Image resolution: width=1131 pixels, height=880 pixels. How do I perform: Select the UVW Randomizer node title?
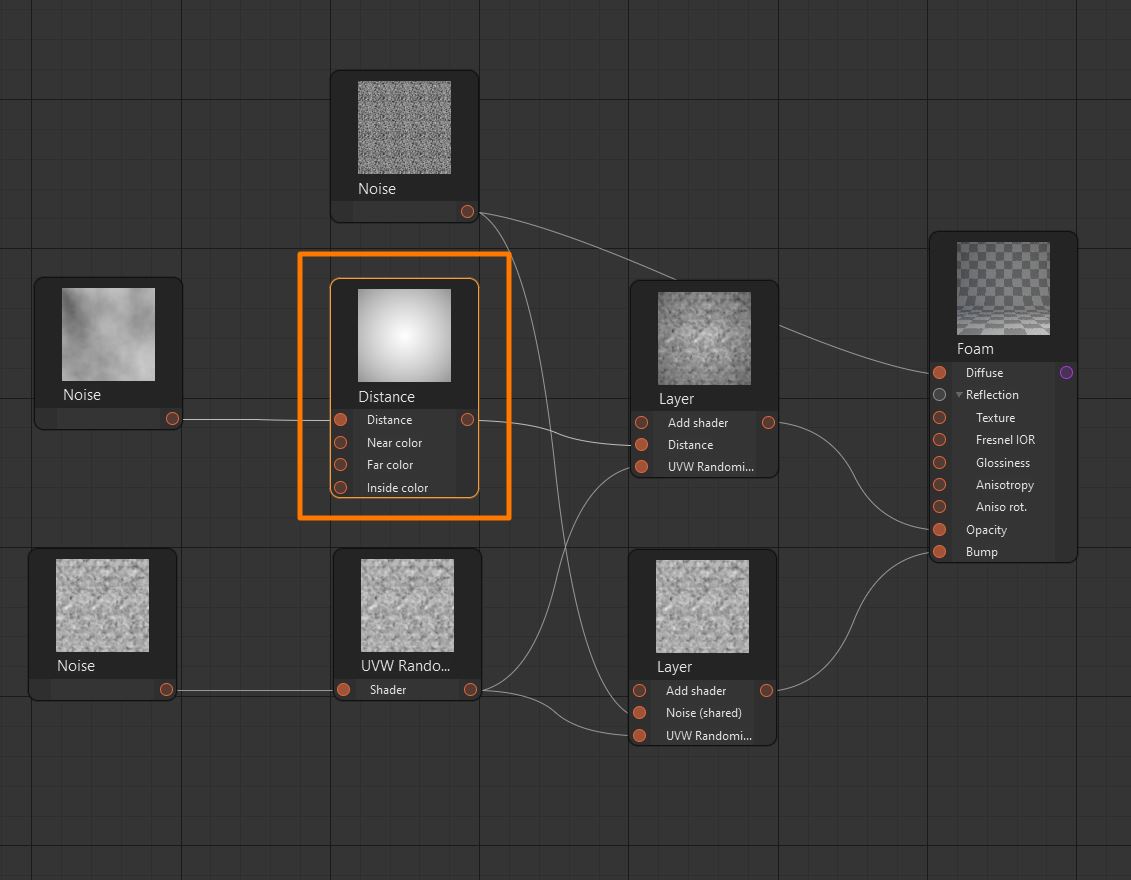click(x=406, y=666)
